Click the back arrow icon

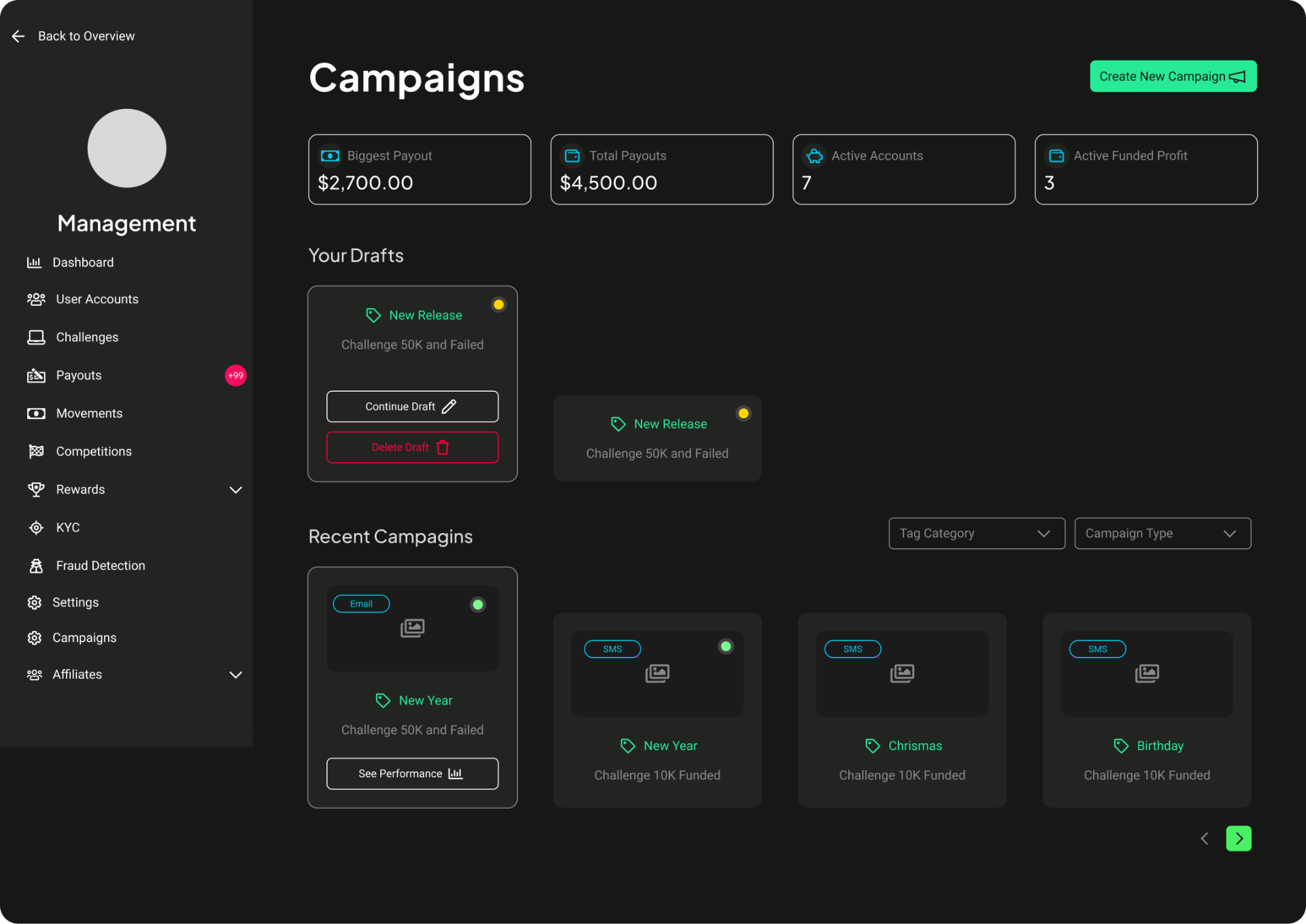click(x=18, y=36)
